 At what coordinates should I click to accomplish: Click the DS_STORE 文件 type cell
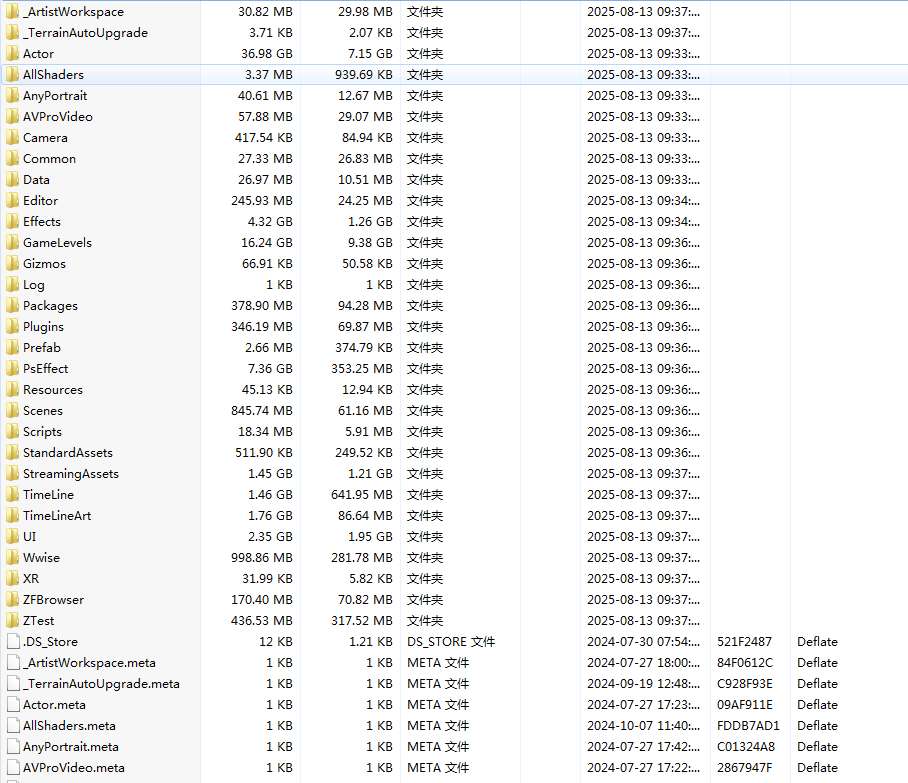pos(450,641)
